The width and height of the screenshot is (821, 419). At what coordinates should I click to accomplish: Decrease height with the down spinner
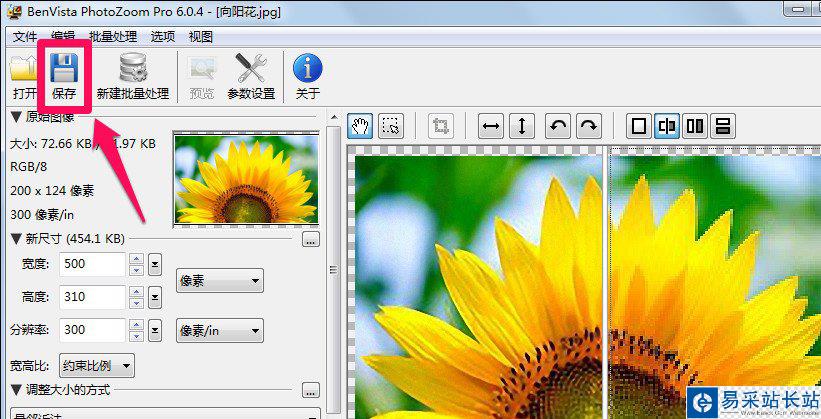(136, 303)
